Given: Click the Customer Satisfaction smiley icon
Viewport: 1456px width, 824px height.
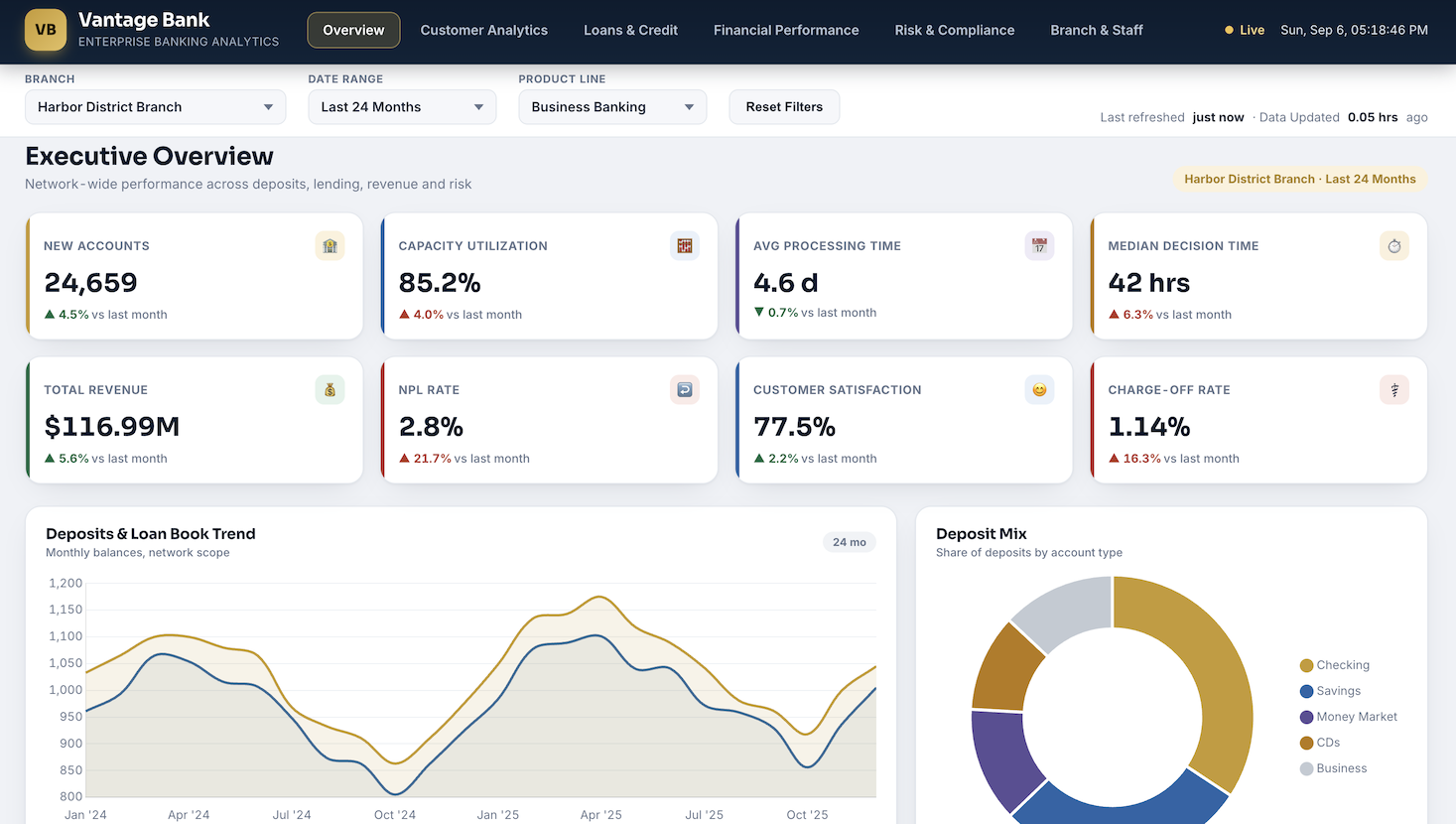Looking at the screenshot, I should click(1039, 390).
